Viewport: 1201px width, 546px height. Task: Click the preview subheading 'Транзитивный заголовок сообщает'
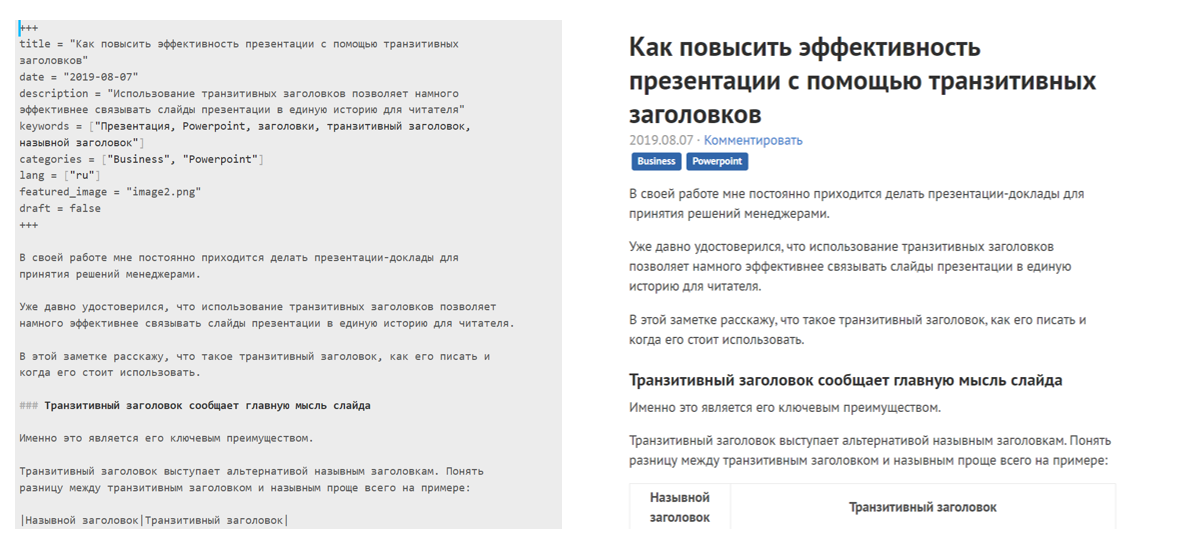pyautogui.click(x=845, y=380)
